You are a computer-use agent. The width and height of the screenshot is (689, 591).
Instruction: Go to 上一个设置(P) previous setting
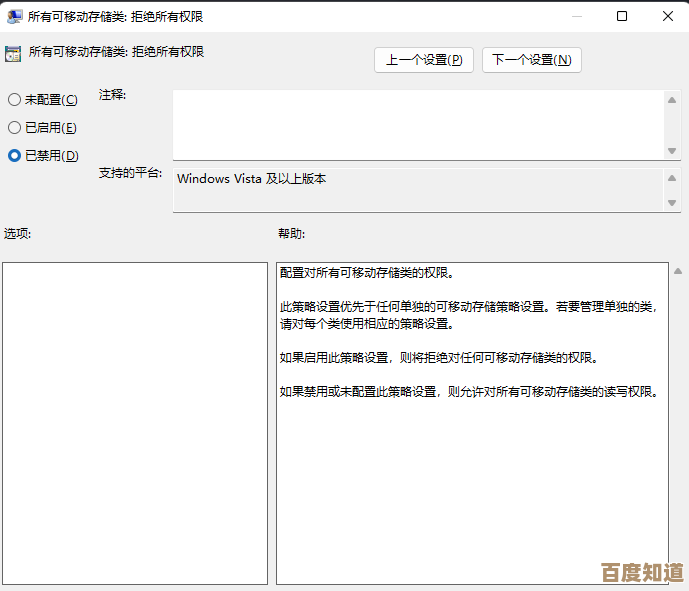pyautogui.click(x=424, y=60)
